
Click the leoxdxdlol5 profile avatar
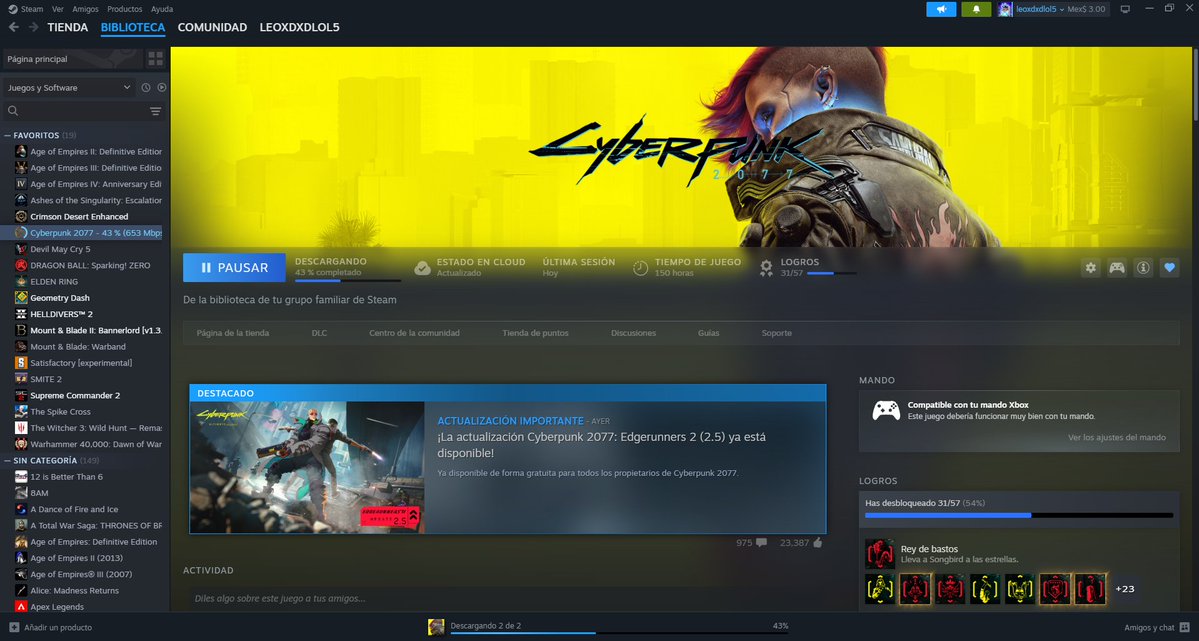tap(1005, 9)
